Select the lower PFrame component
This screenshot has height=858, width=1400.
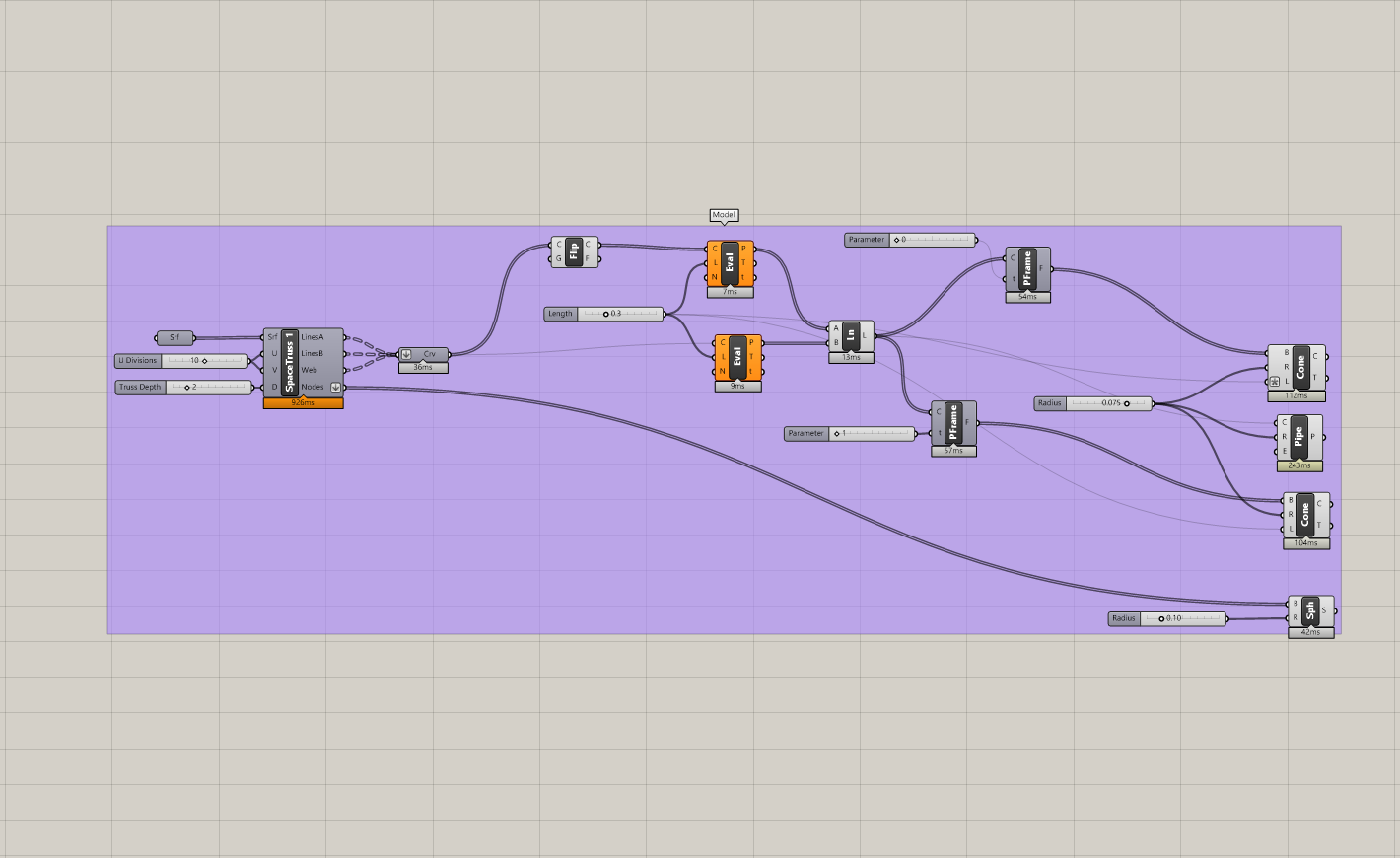(952, 422)
